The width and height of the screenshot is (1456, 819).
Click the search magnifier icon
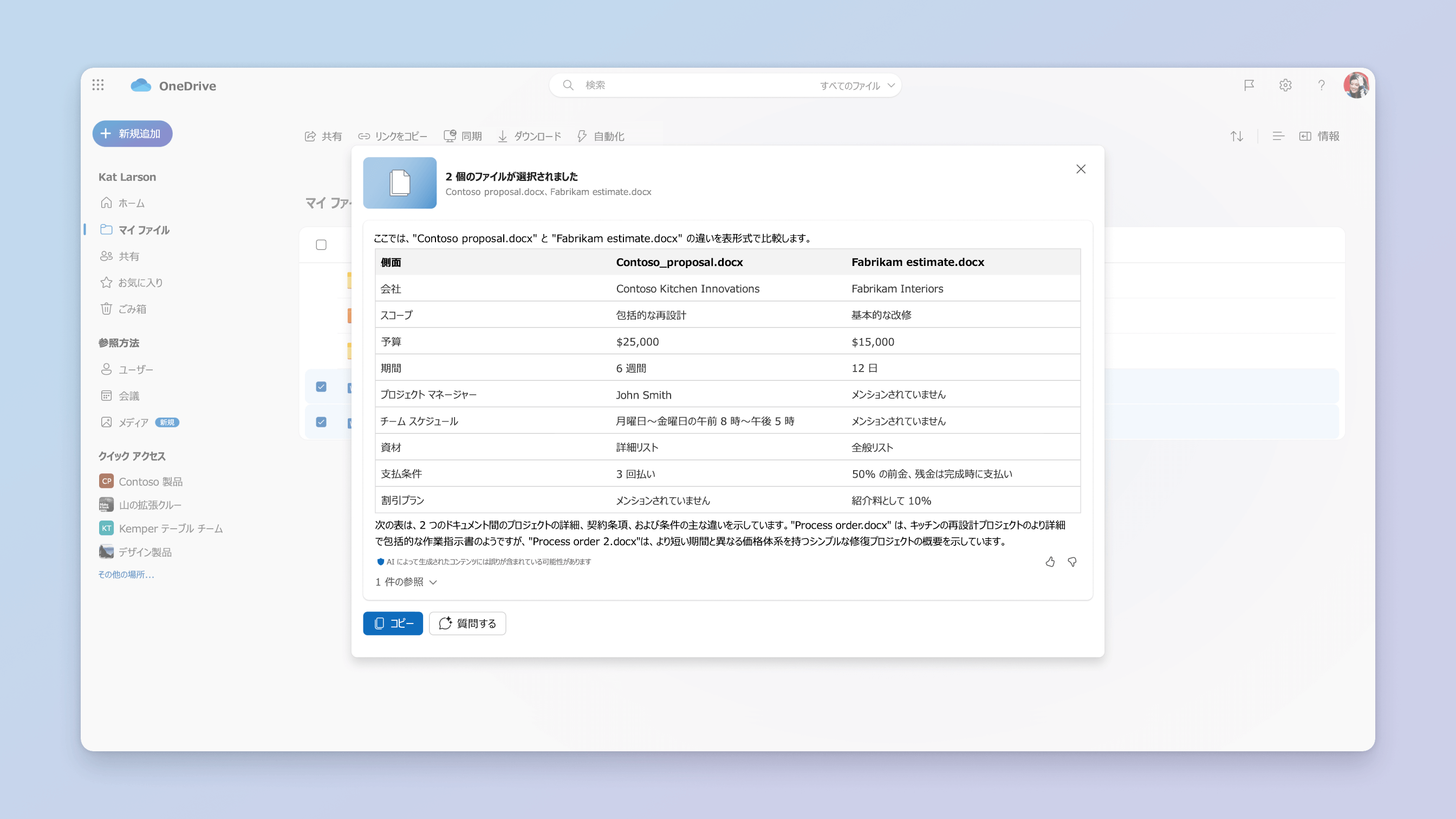(x=568, y=85)
